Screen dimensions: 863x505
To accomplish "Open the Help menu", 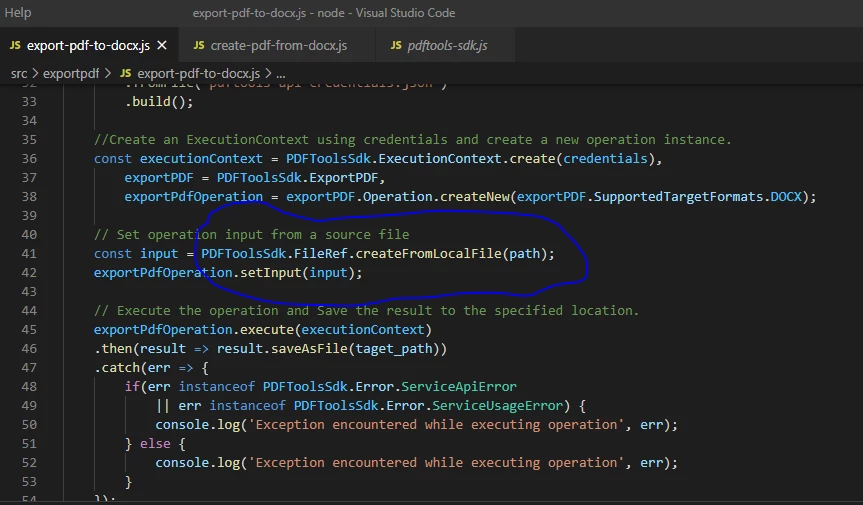I will [18, 13].
